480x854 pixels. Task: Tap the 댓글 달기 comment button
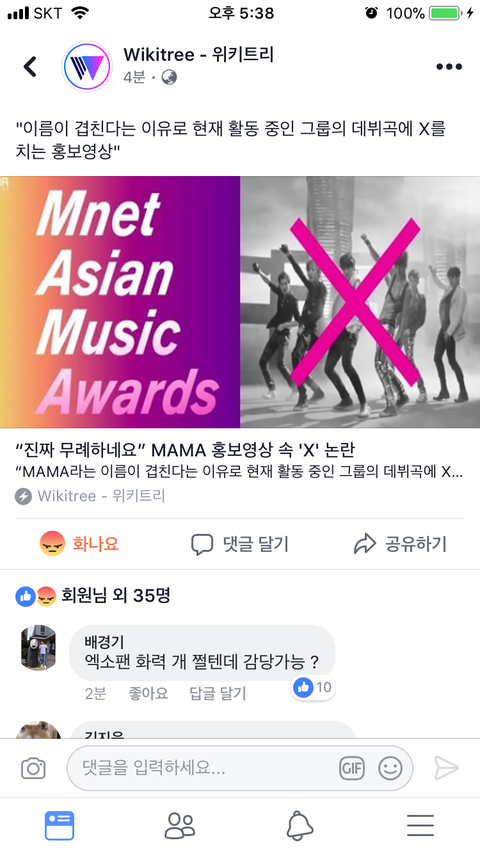[x=240, y=544]
